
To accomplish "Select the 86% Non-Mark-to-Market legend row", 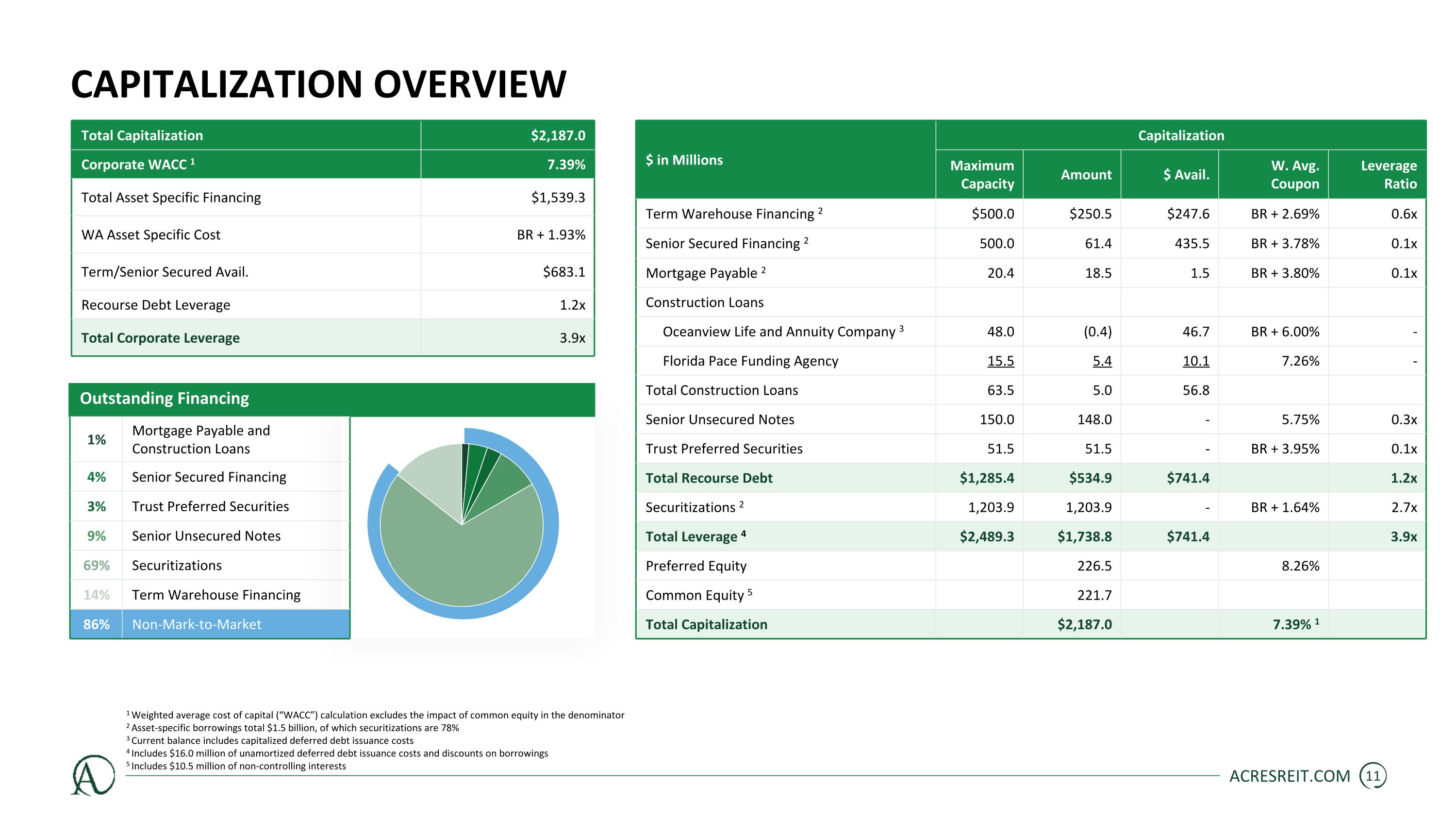I will pos(210,624).
